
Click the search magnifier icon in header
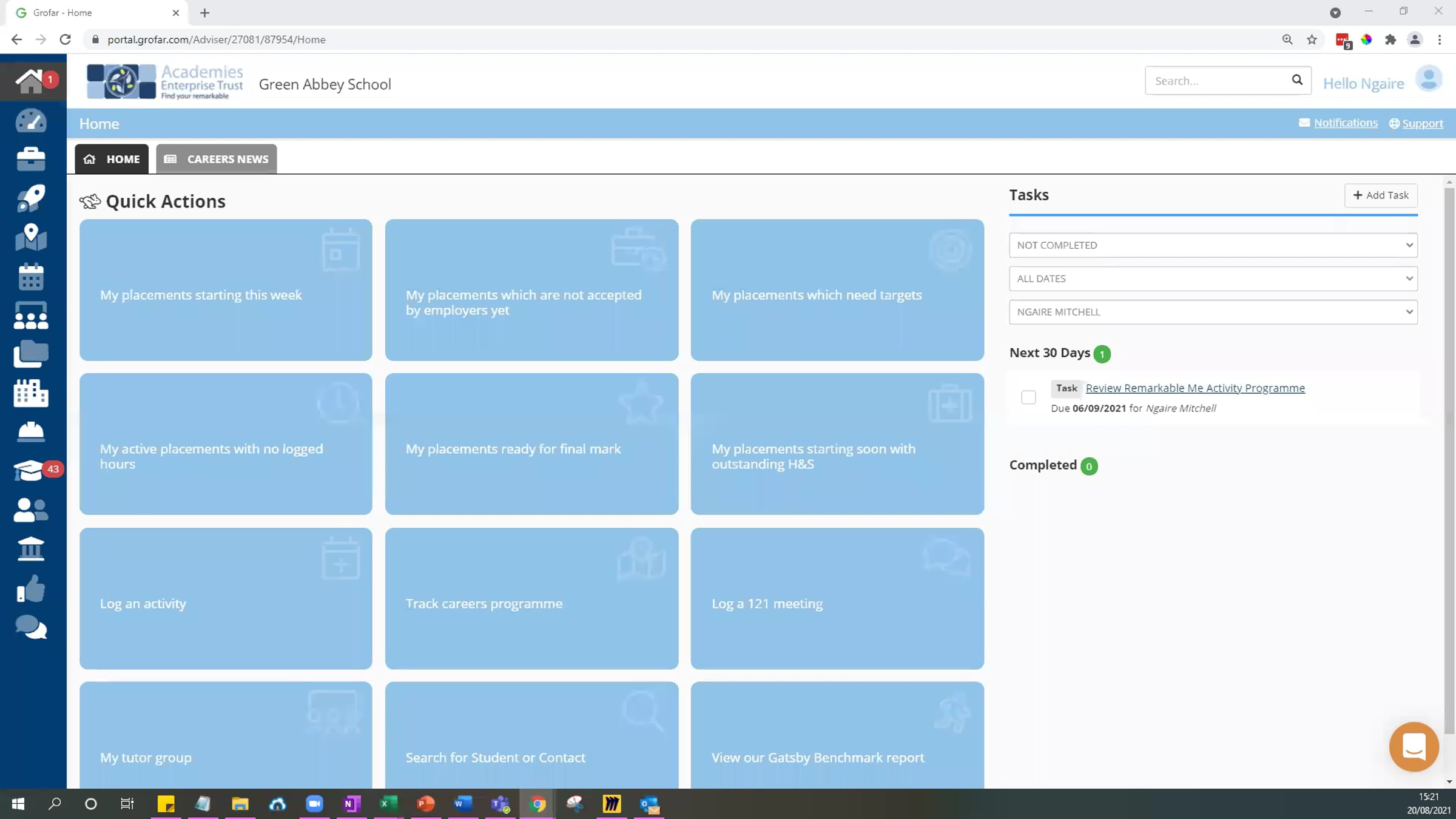(x=1296, y=80)
